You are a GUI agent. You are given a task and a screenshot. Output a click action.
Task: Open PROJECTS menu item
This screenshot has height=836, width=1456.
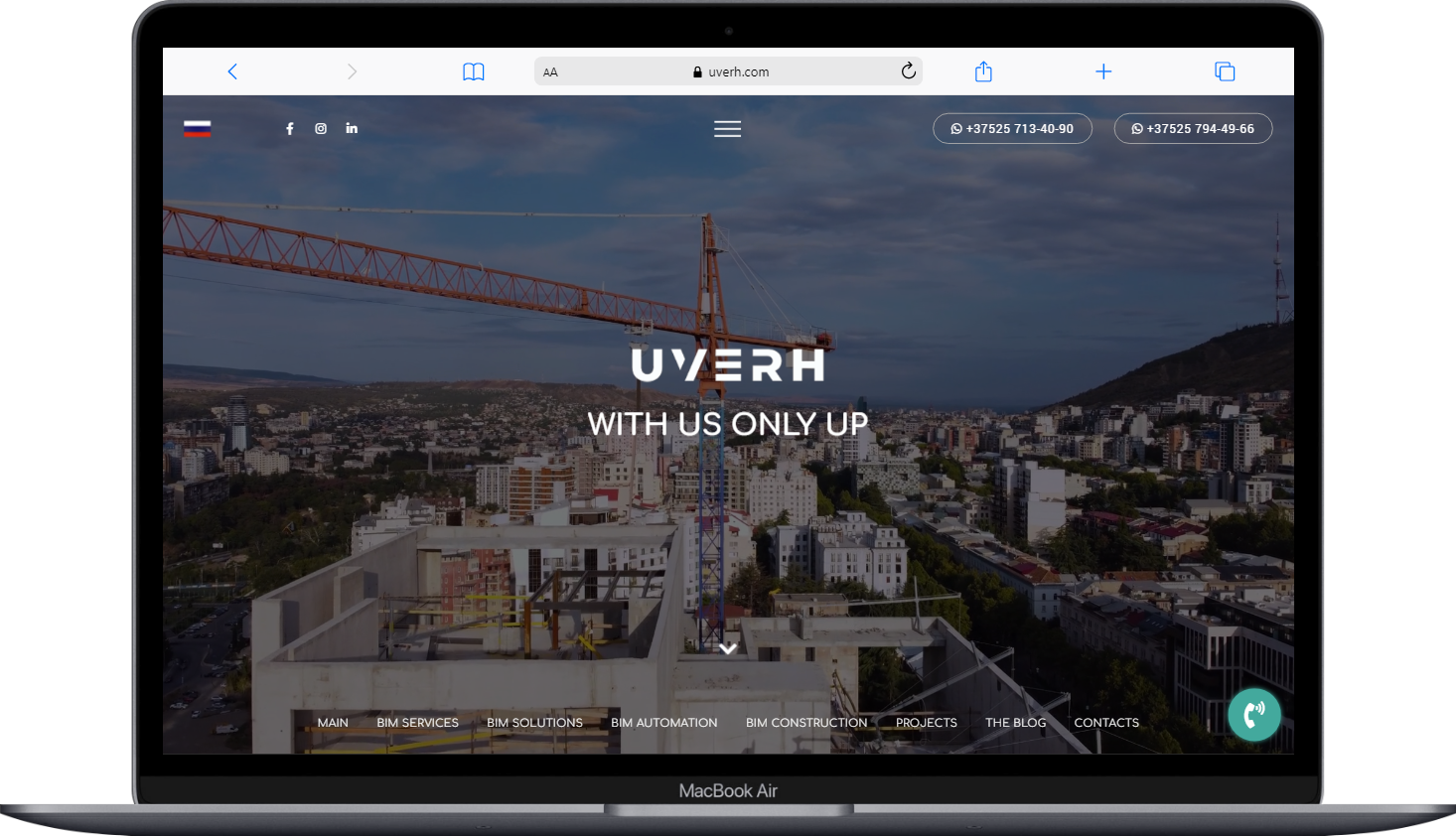coord(927,723)
